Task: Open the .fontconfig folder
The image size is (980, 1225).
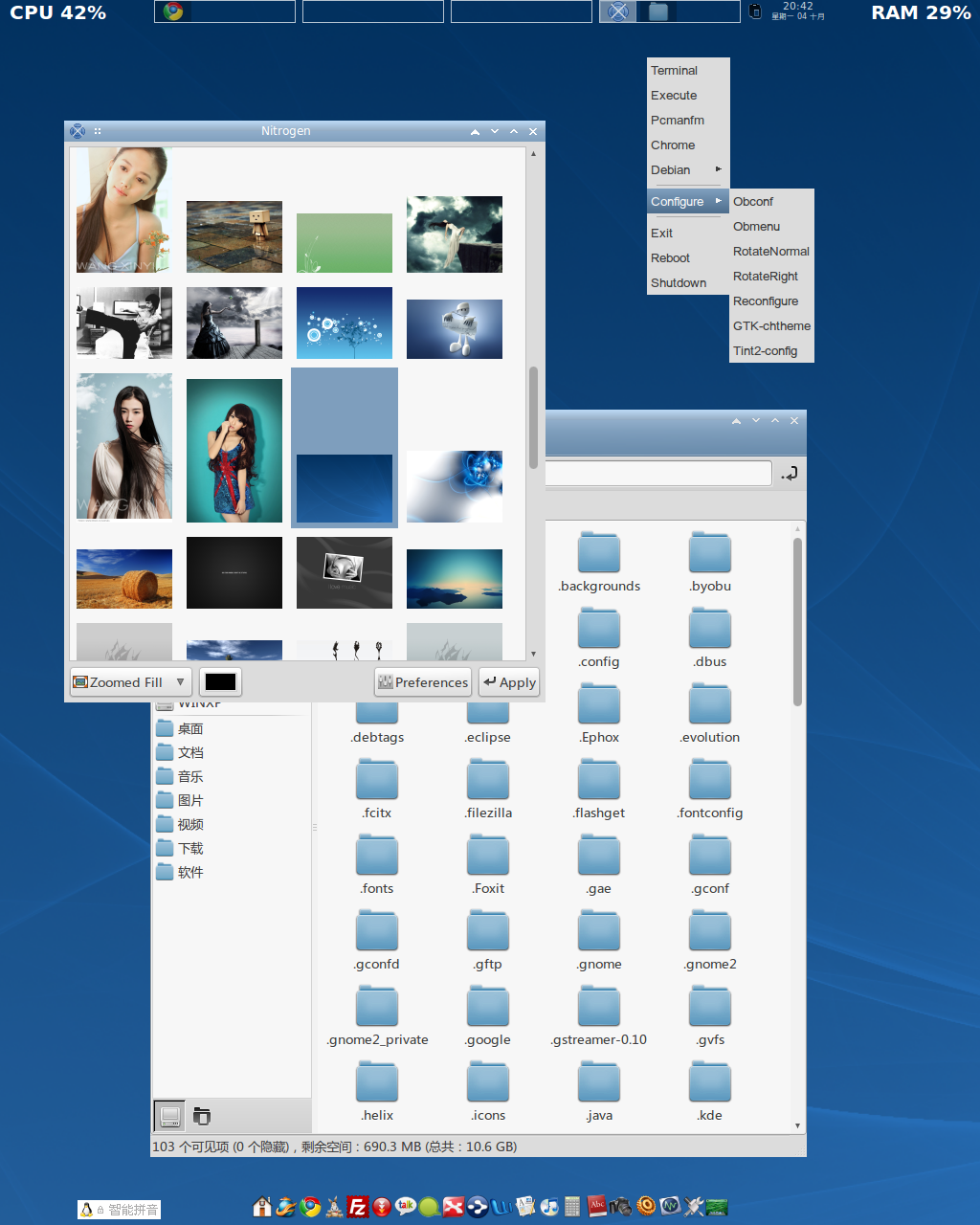Action: 710,790
